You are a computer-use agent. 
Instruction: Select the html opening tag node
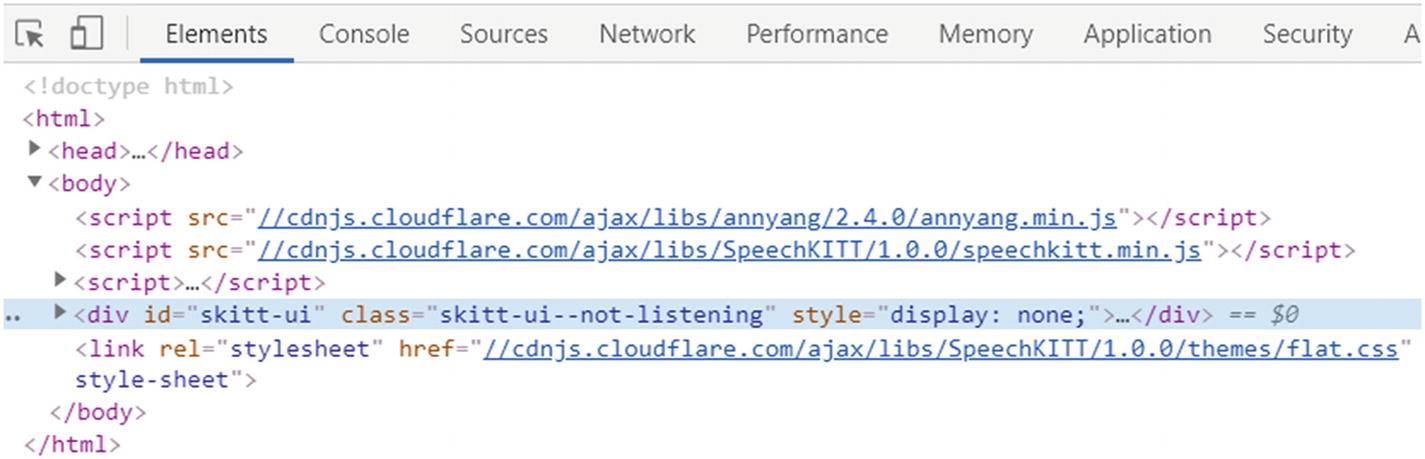tap(64, 119)
